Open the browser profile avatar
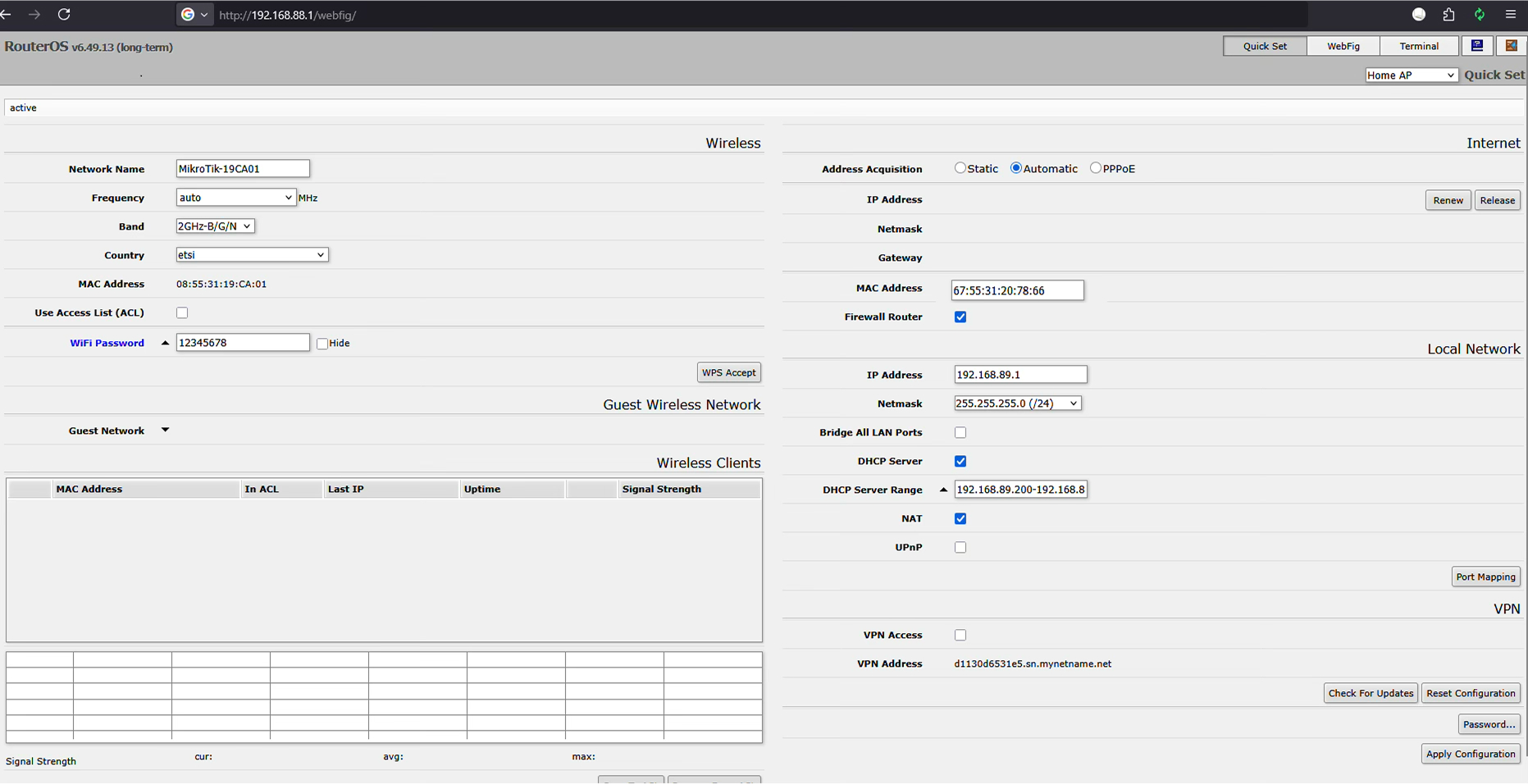This screenshot has height=784, width=1528. click(1419, 15)
